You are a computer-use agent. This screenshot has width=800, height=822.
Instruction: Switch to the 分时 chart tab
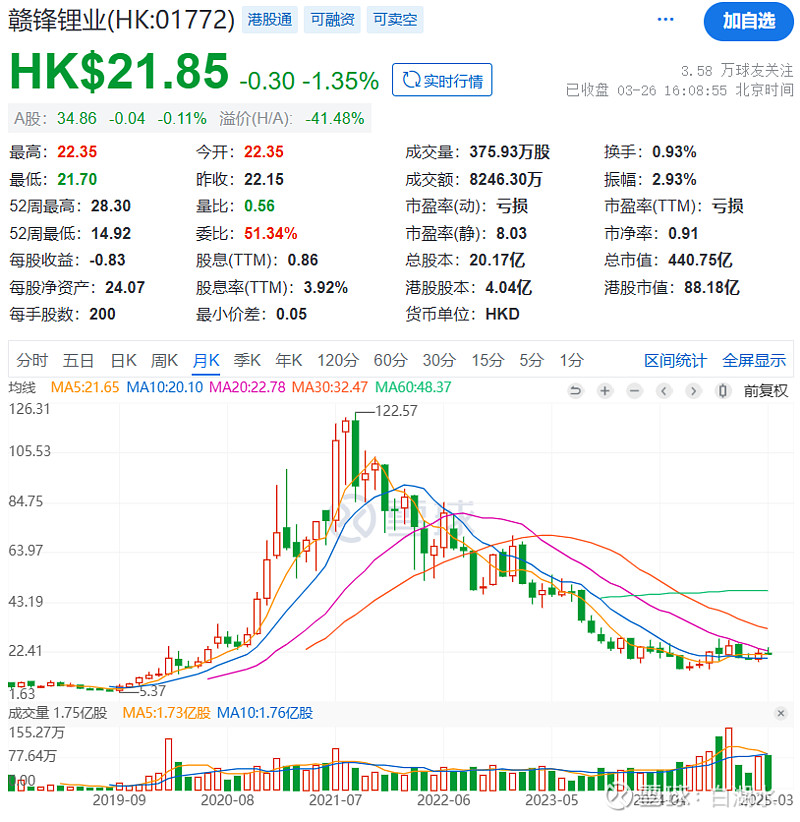[32, 360]
